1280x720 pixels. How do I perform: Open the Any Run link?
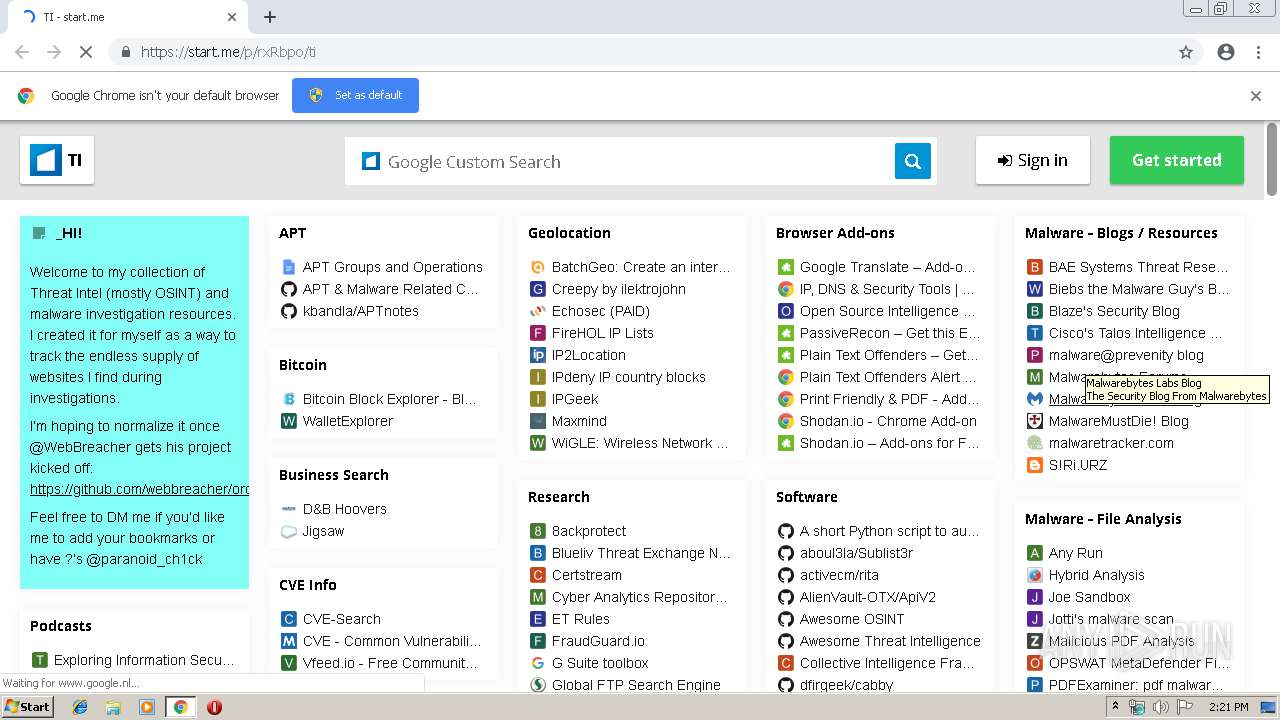pyautogui.click(x=1076, y=553)
